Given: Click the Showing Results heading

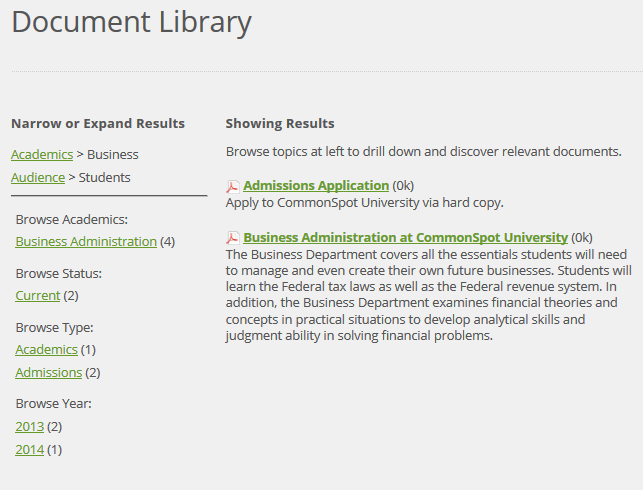Looking at the screenshot, I should [280, 123].
